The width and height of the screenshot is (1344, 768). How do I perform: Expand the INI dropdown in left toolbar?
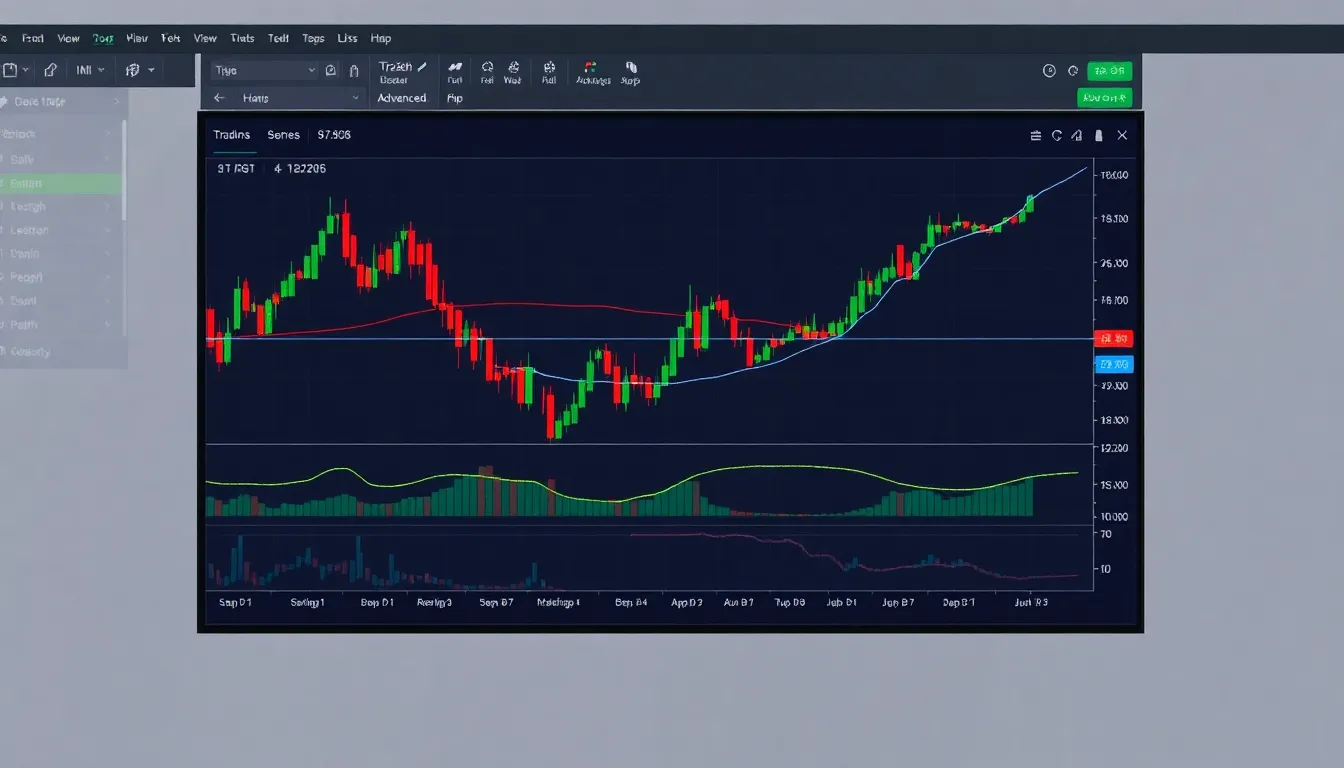pyautogui.click(x=90, y=70)
